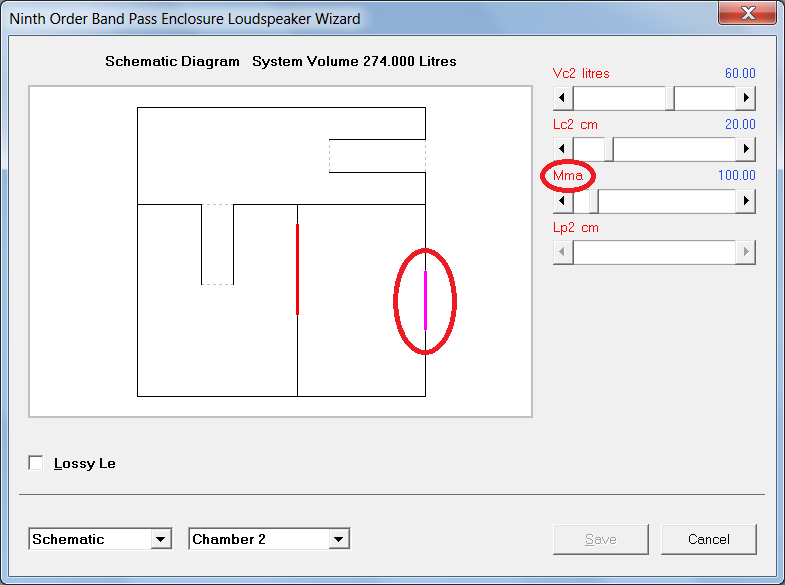The height and width of the screenshot is (585, 785).
Task: Decrease Mma with left arrow
Action: 563,201
